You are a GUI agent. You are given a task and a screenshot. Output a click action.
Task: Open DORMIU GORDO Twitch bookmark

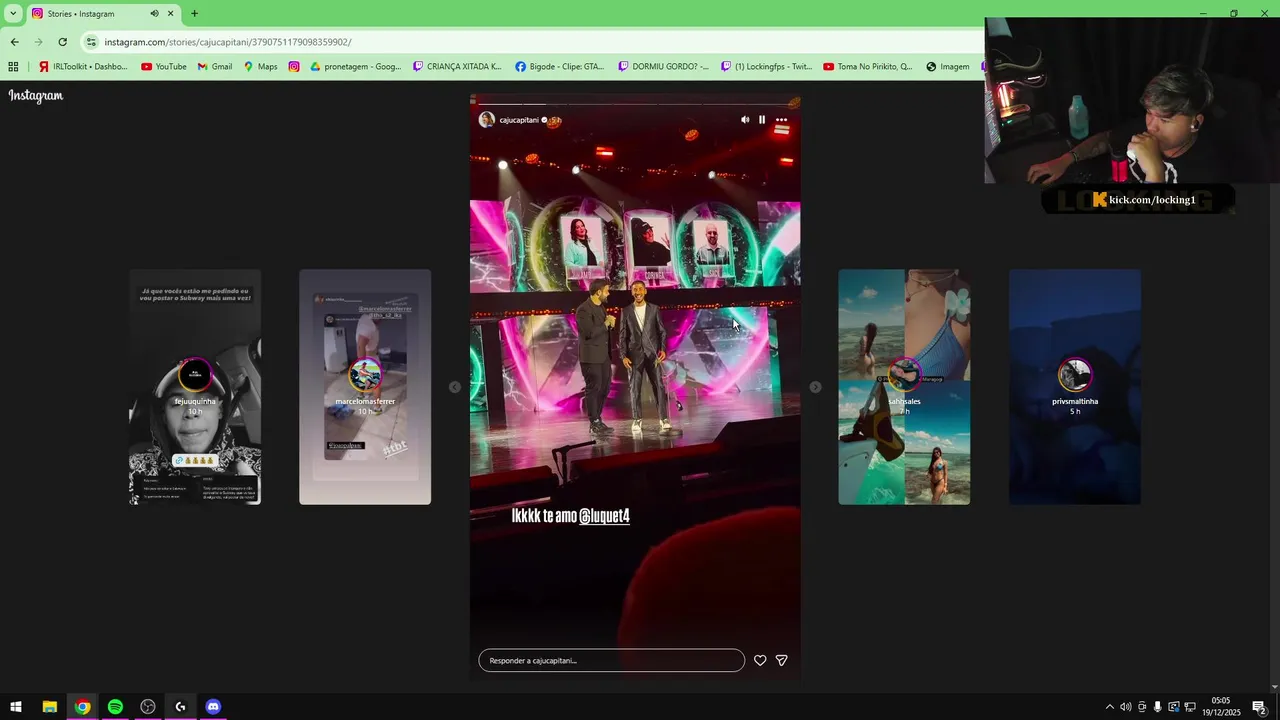[x=663, y=67]
